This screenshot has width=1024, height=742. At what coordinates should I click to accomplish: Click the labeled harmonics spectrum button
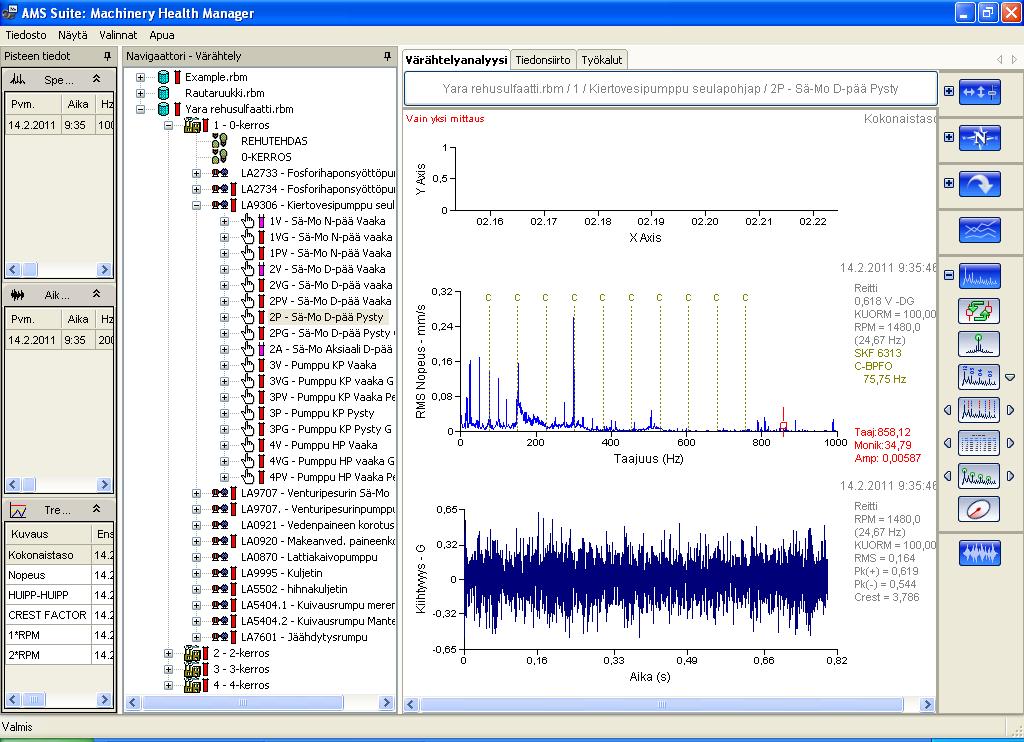pyautogui.click(x=979, y=377)
